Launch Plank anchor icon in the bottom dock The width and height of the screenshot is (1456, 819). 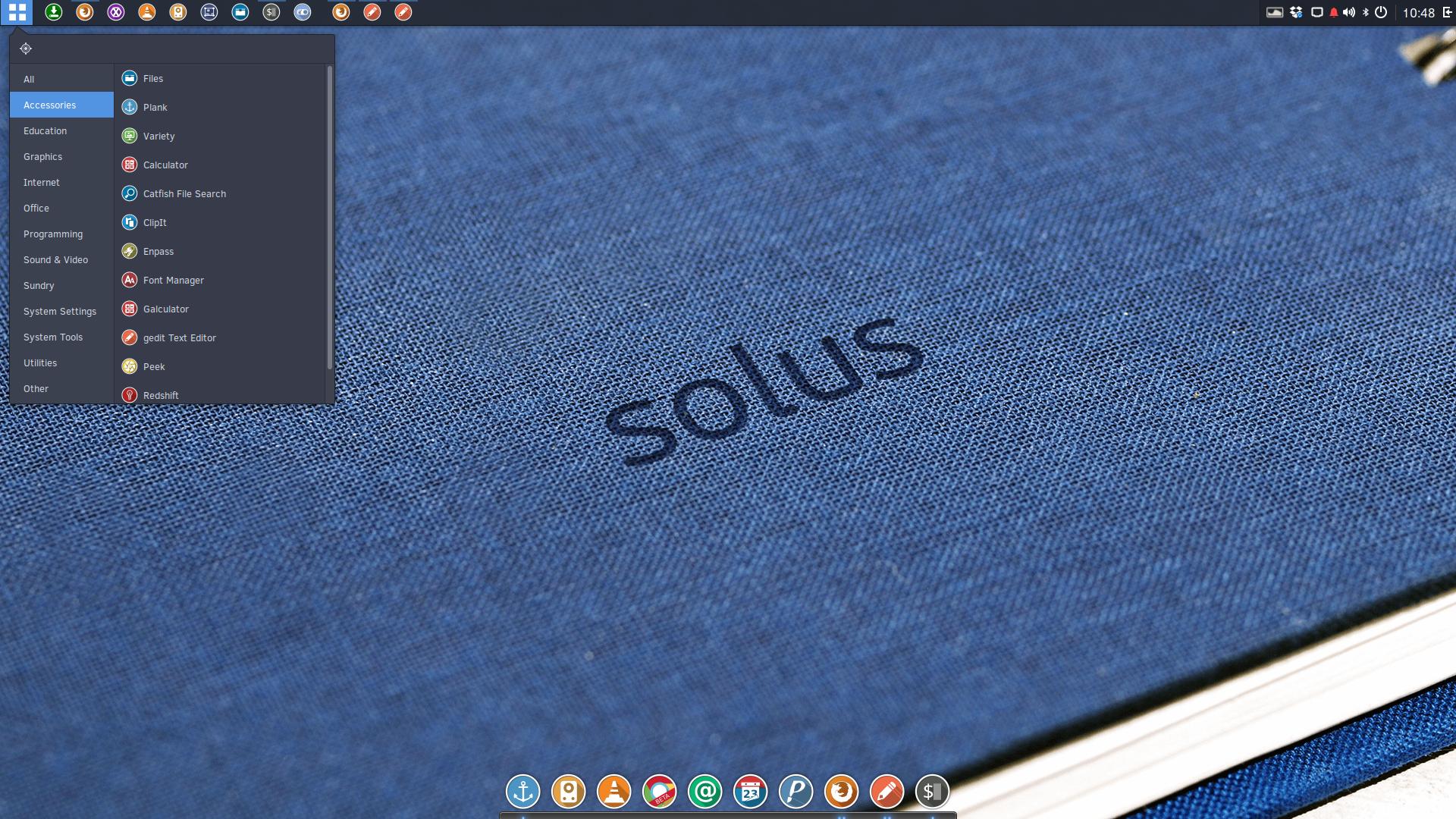[x=522, y=792]
